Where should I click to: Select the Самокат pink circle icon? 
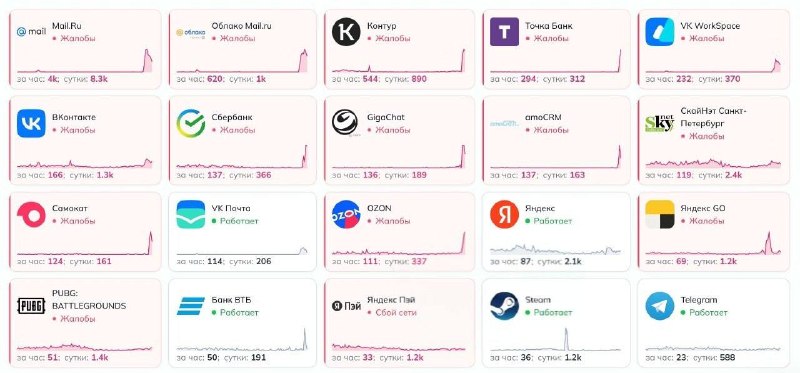coord(31,215)
